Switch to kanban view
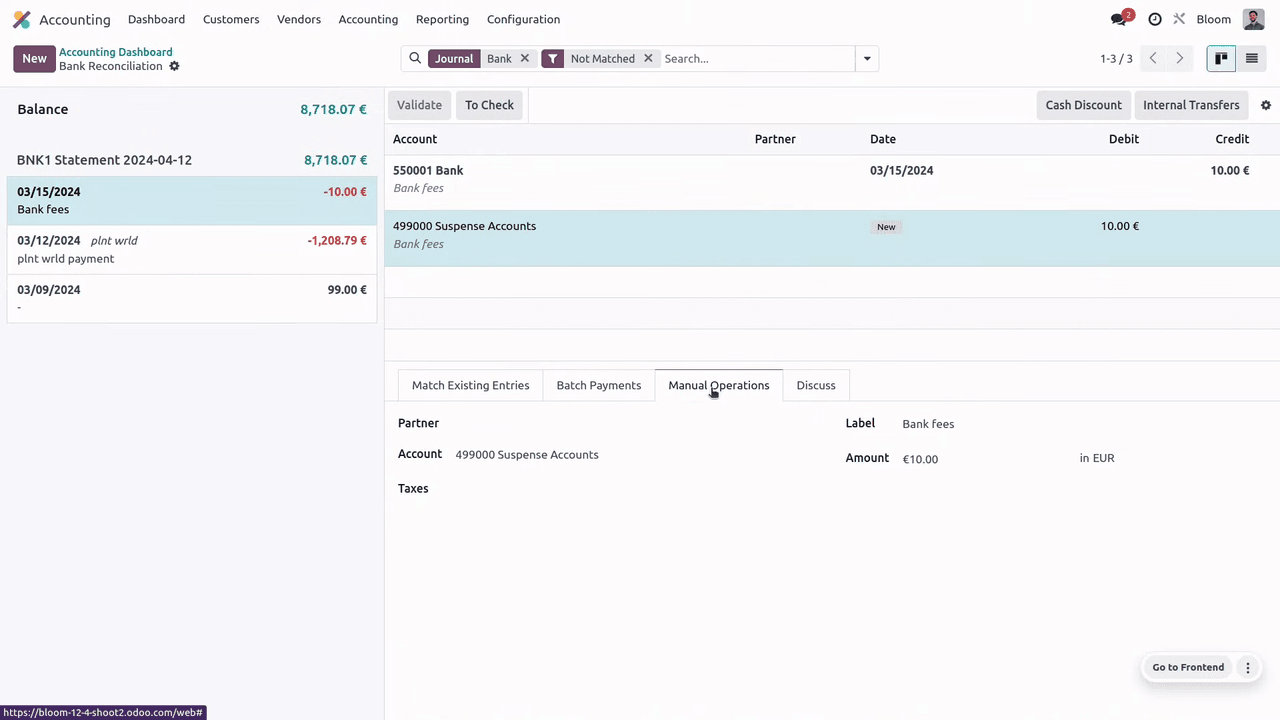 point(1221,58)
